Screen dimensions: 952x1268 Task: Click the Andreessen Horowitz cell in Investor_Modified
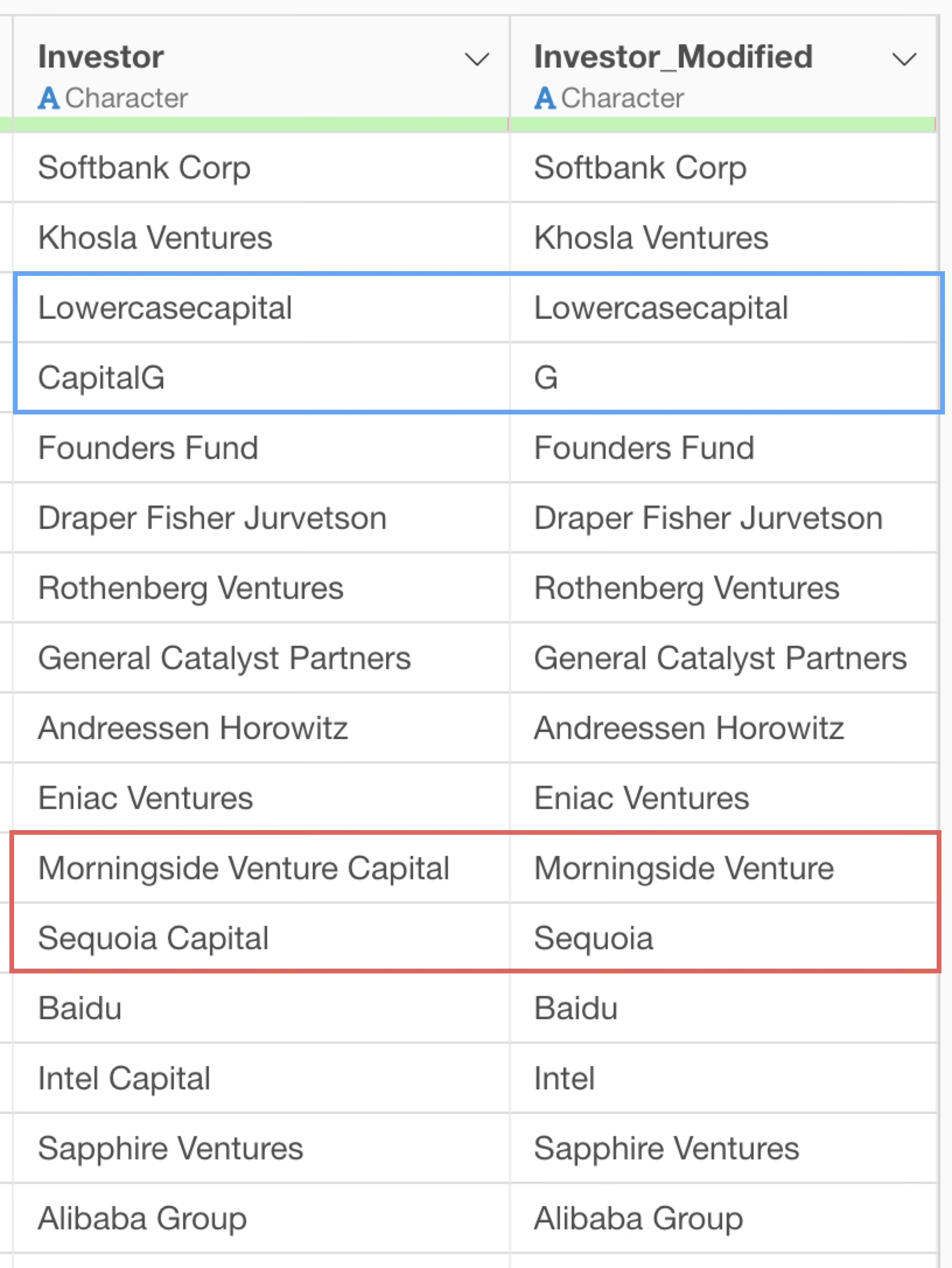point(688,729)
